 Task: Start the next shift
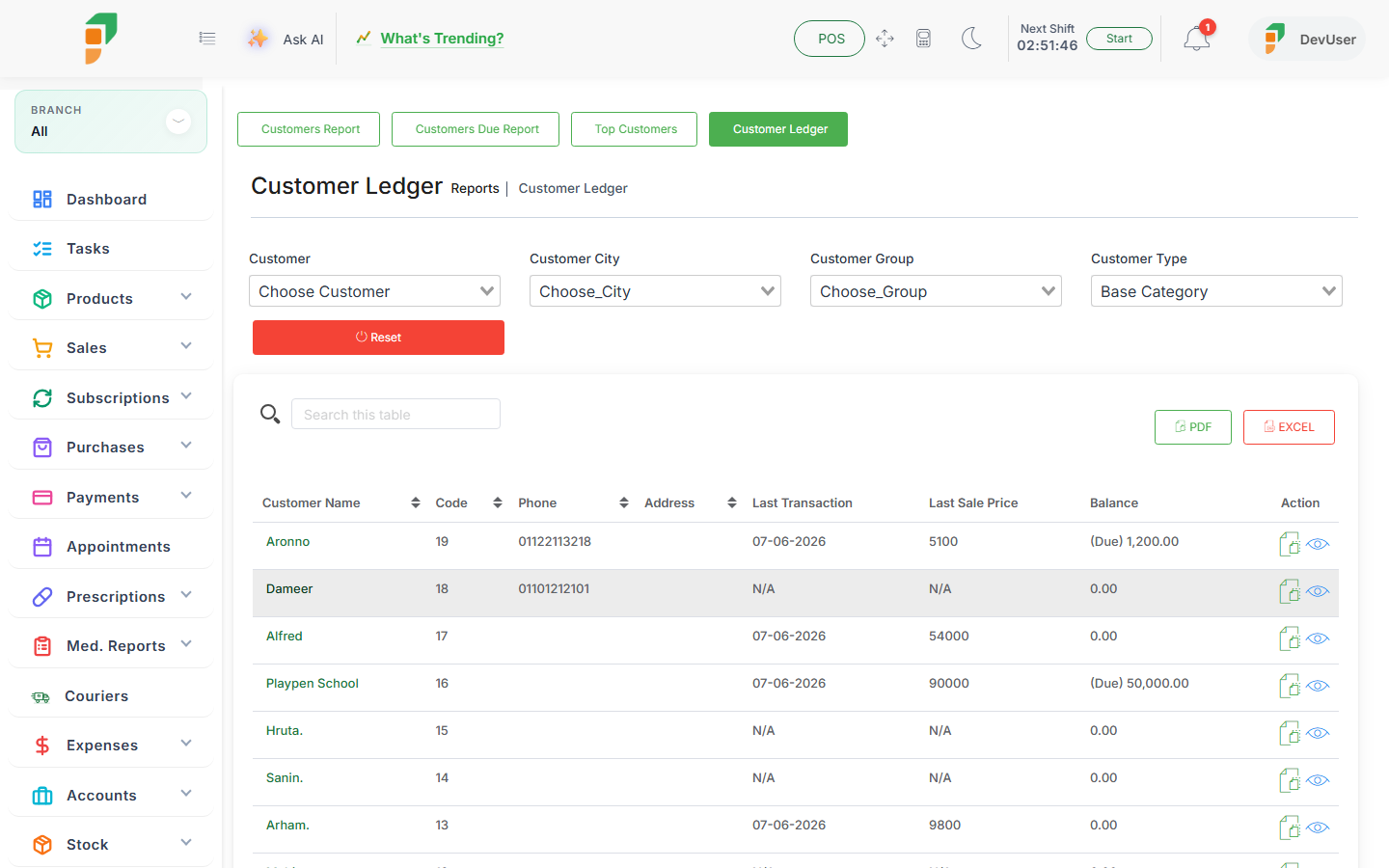coord(1119,39)
